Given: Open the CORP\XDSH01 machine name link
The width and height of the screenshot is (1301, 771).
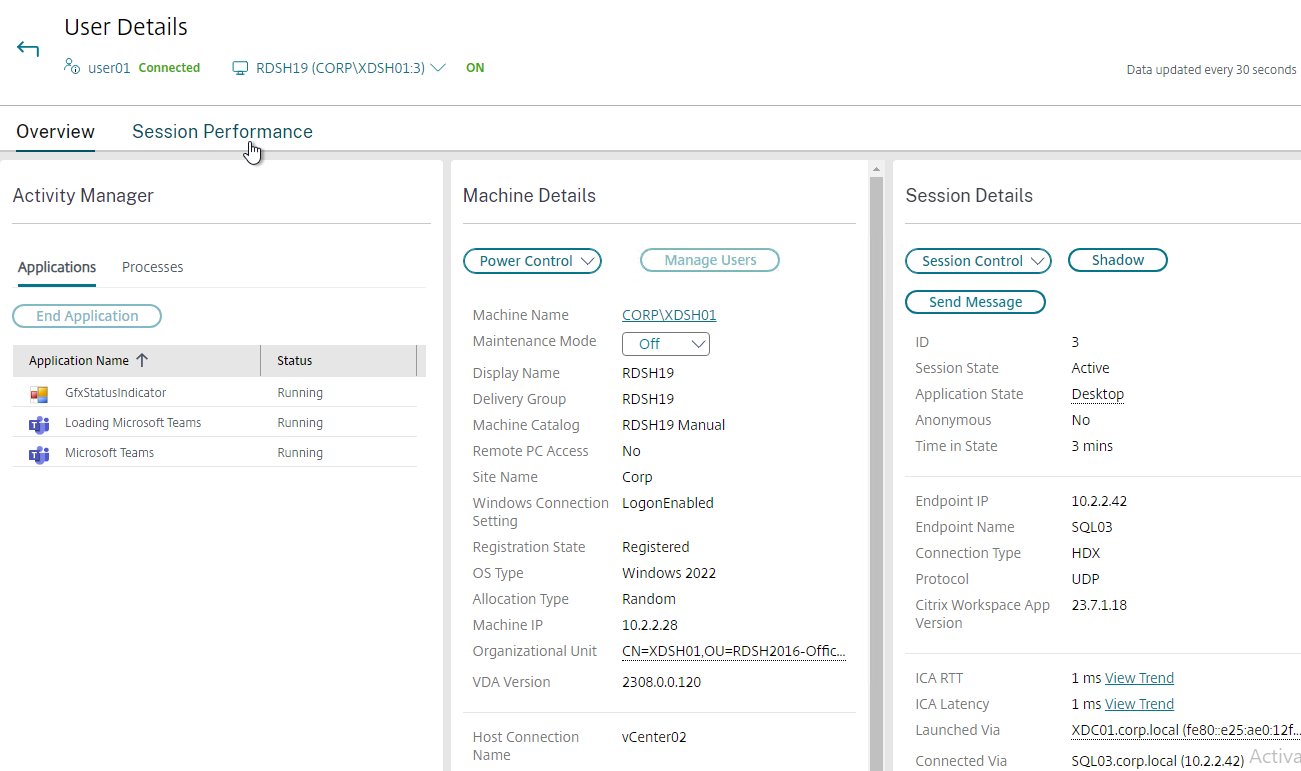Looking at the screenshot, I should (669, 315).
